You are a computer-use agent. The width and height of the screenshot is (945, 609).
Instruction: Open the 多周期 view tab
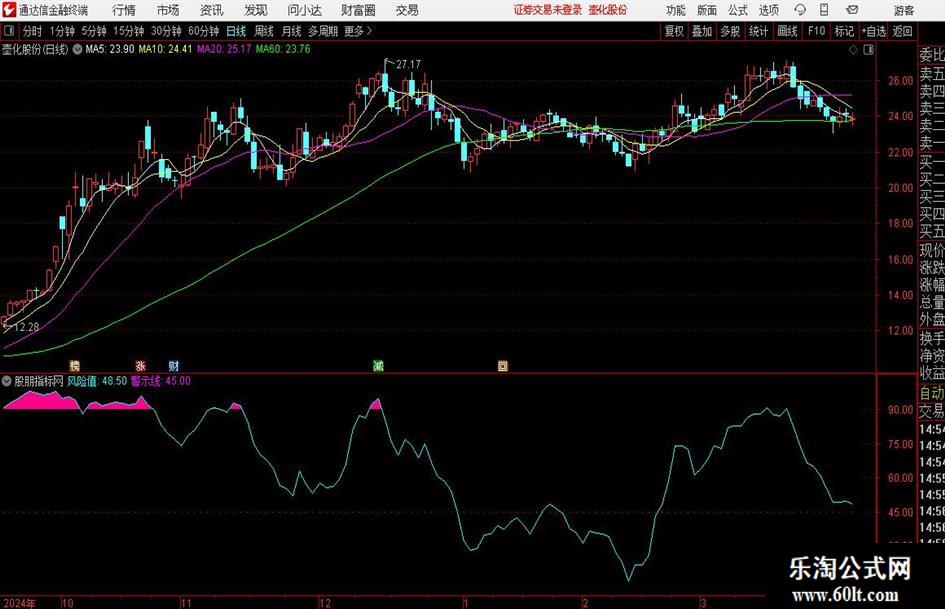[x=323, y=31]
